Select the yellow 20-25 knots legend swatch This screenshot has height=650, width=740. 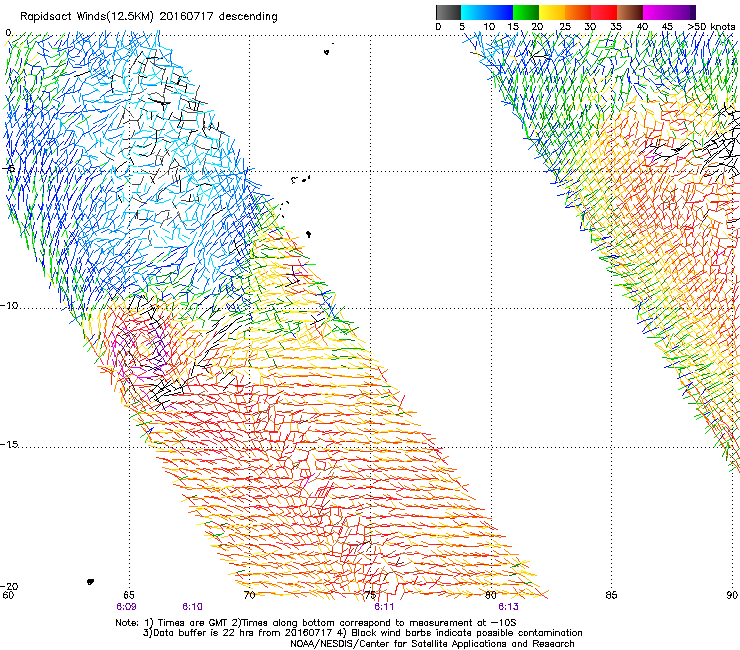(x=552, y=12)
